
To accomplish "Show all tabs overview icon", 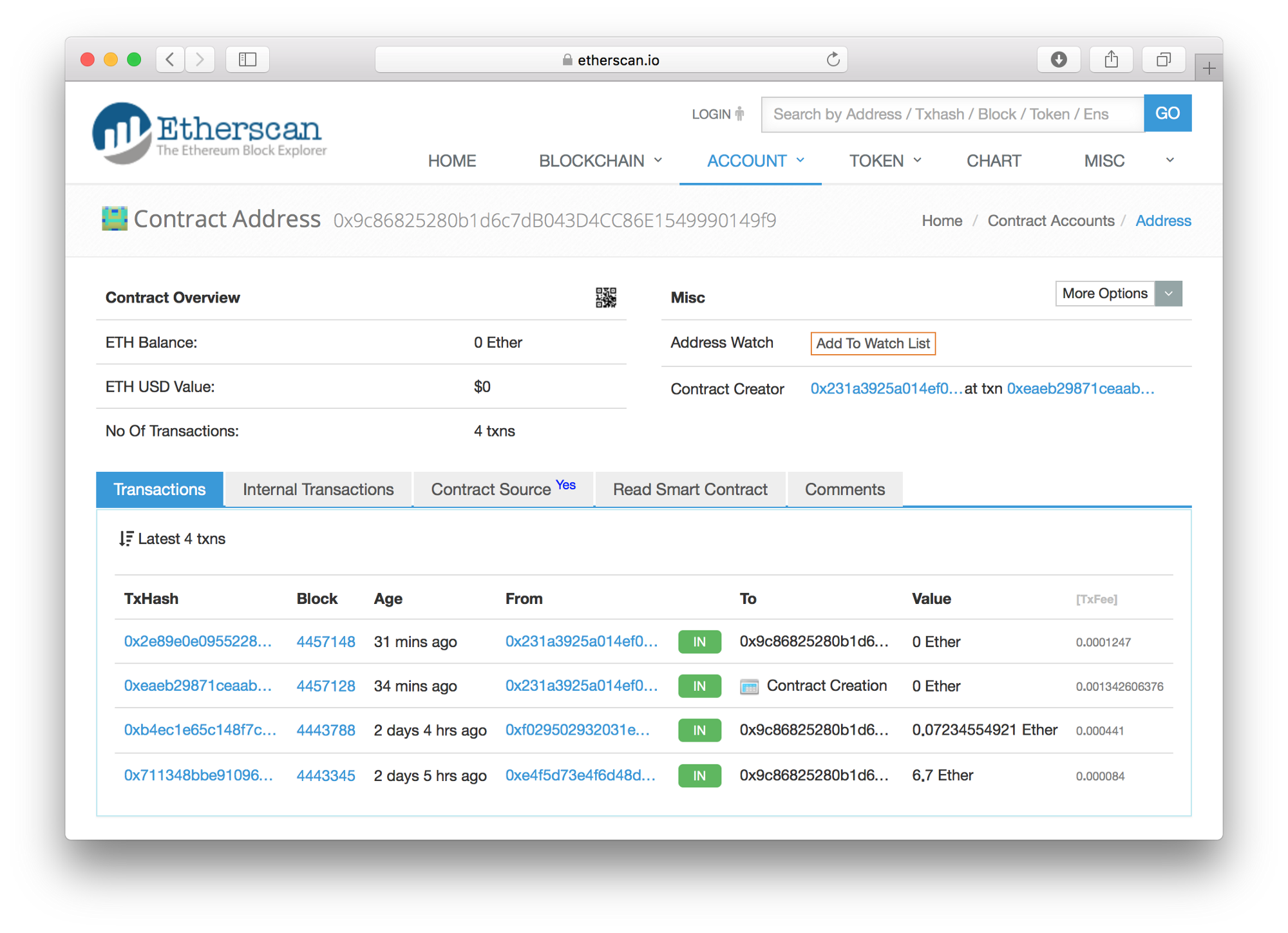I will tap(1163, 60).
